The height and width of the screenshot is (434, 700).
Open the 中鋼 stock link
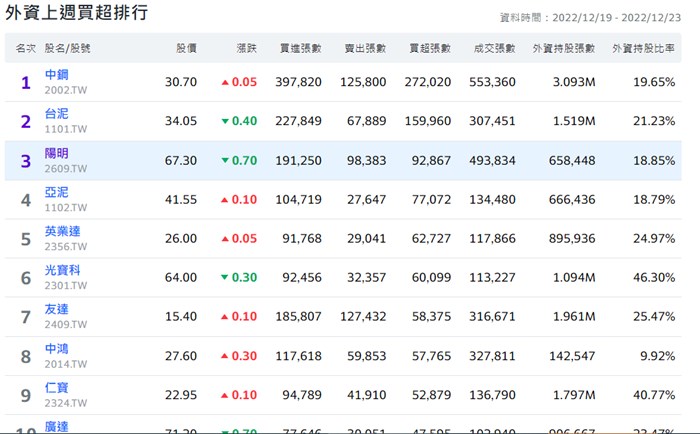pyautogui.click(x=57, y=75)
